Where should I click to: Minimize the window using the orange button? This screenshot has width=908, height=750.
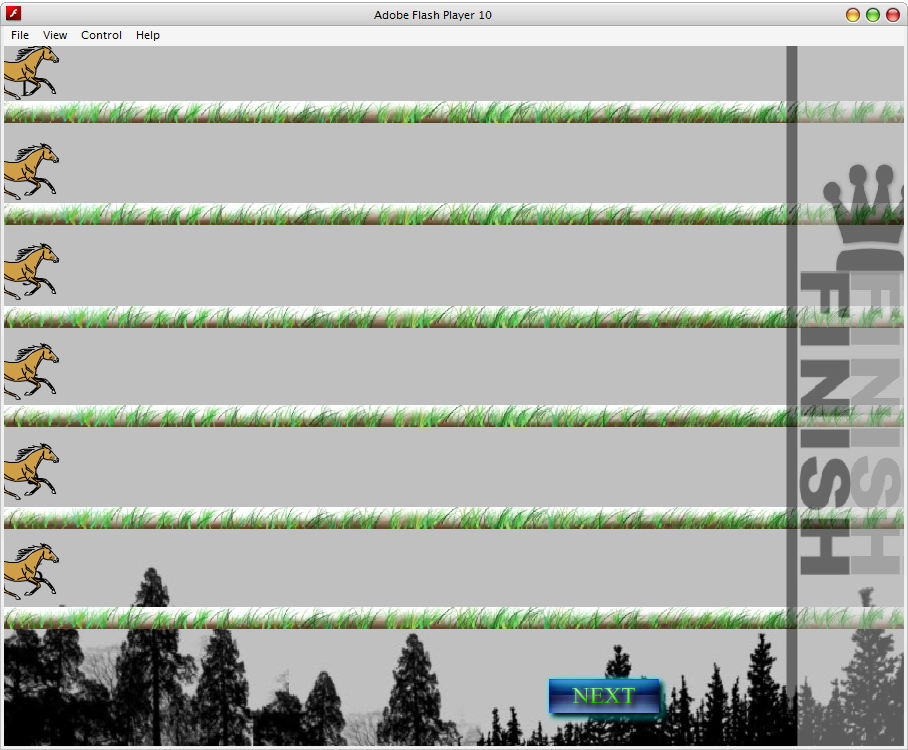click(853, 15)
